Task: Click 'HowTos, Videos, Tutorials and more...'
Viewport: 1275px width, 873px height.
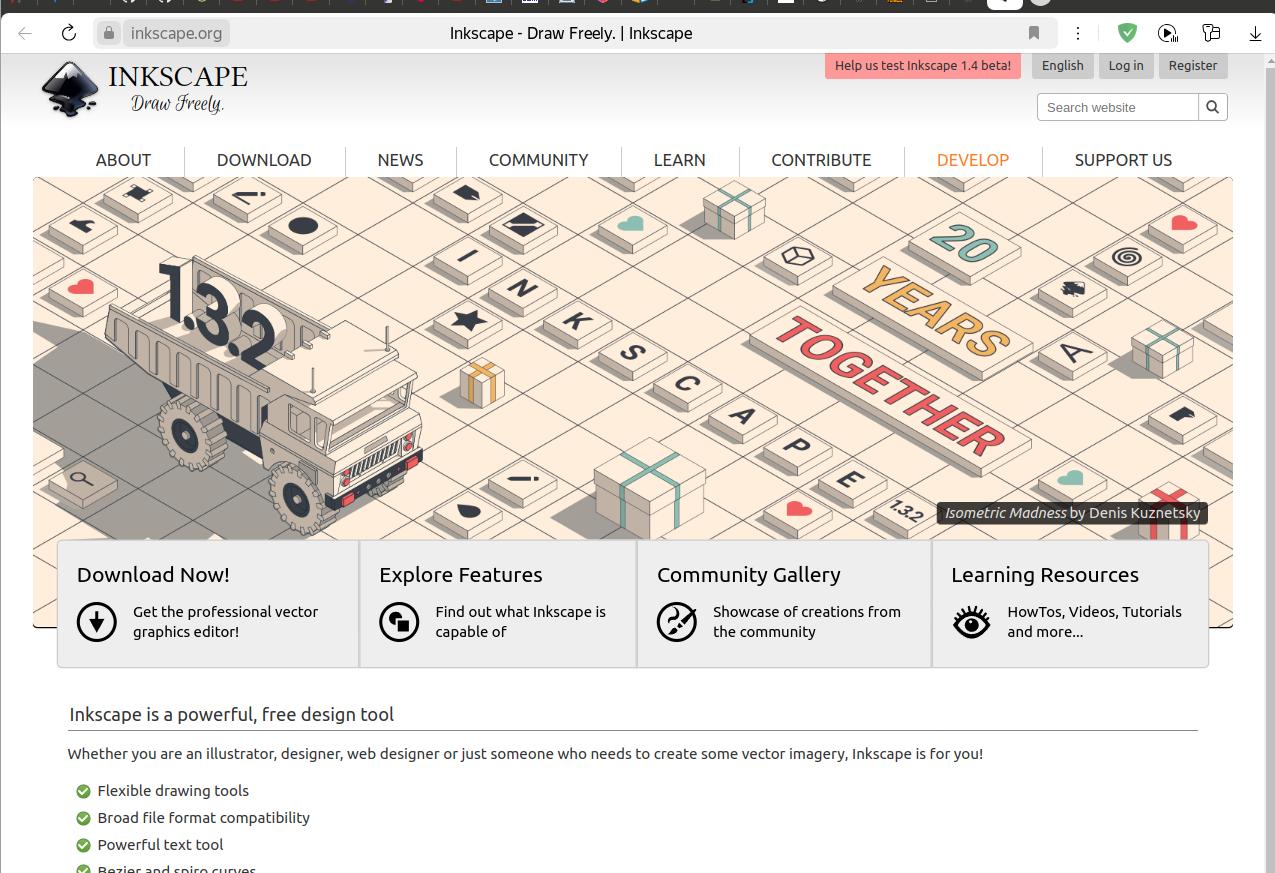Action: pyautogui.click(x=1094, y=622)
